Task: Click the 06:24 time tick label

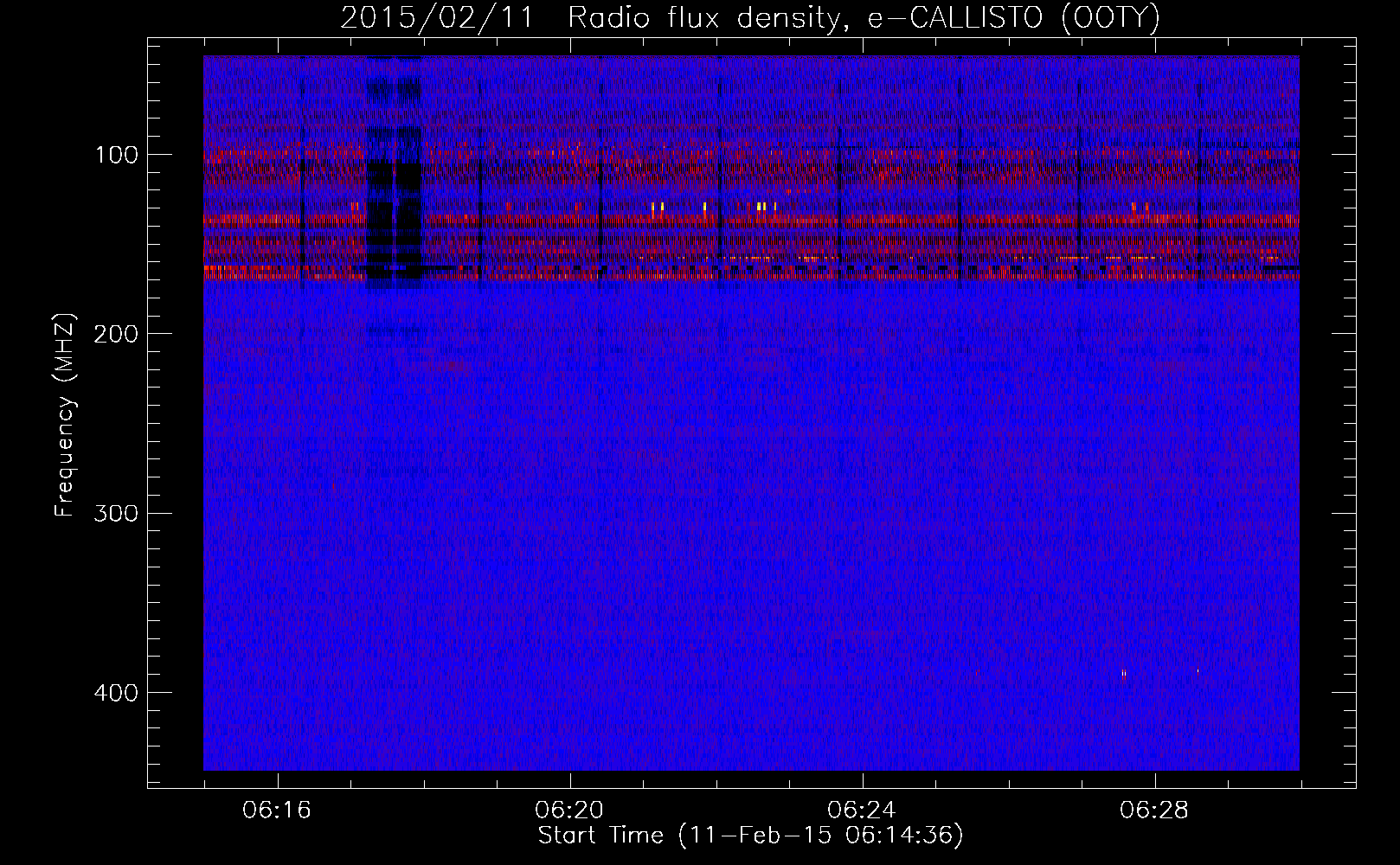Action: pyautogui.click(x=862, y=811)
